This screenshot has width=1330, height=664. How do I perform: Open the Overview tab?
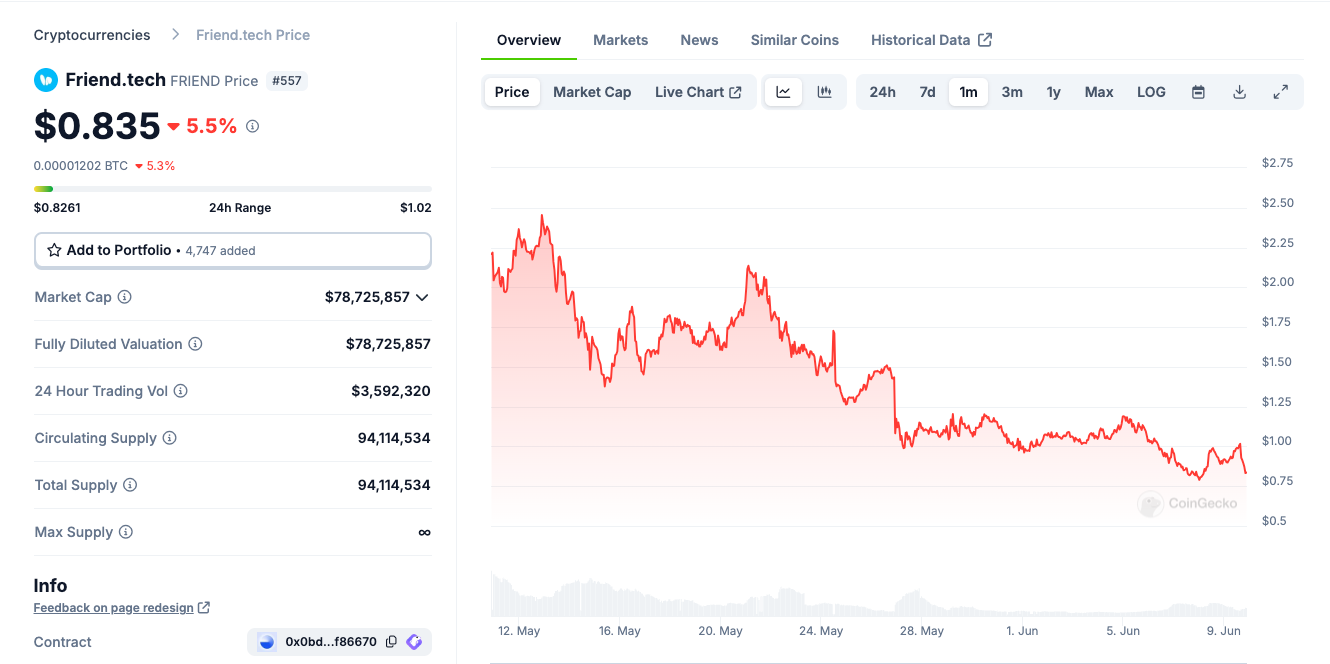tap(529, 40)
